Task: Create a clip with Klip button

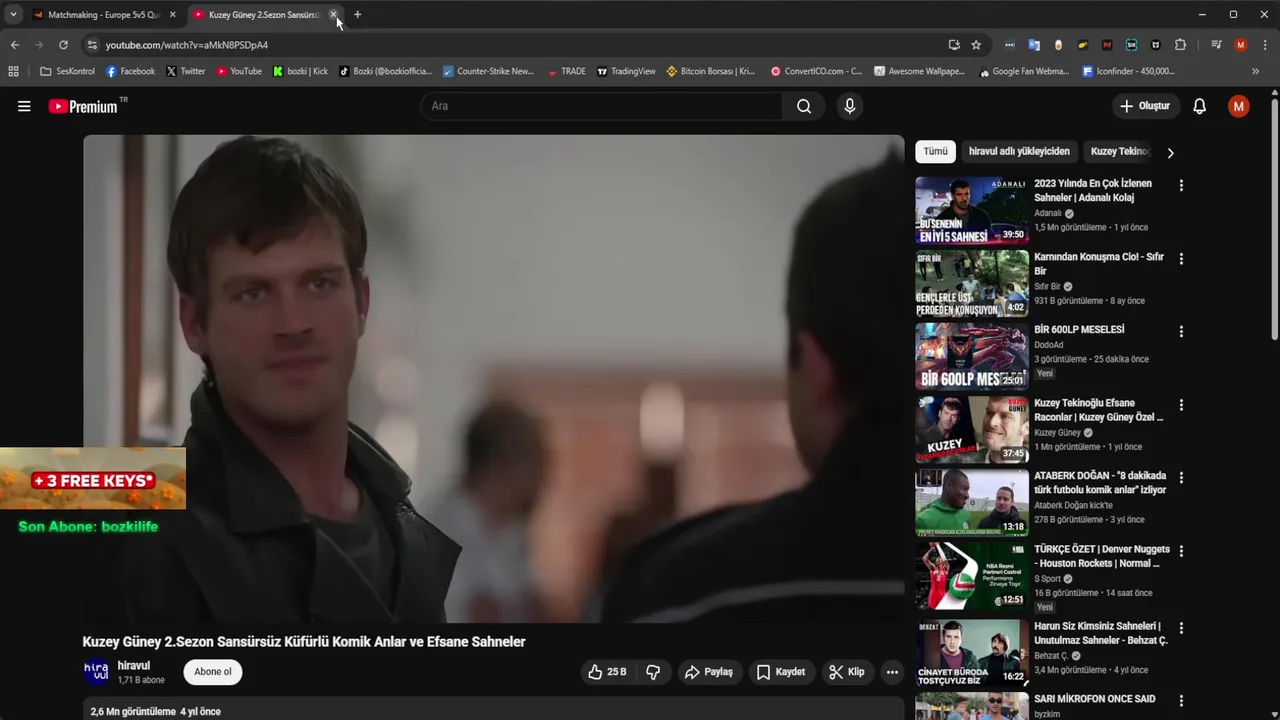Action: tap(847, 672)
